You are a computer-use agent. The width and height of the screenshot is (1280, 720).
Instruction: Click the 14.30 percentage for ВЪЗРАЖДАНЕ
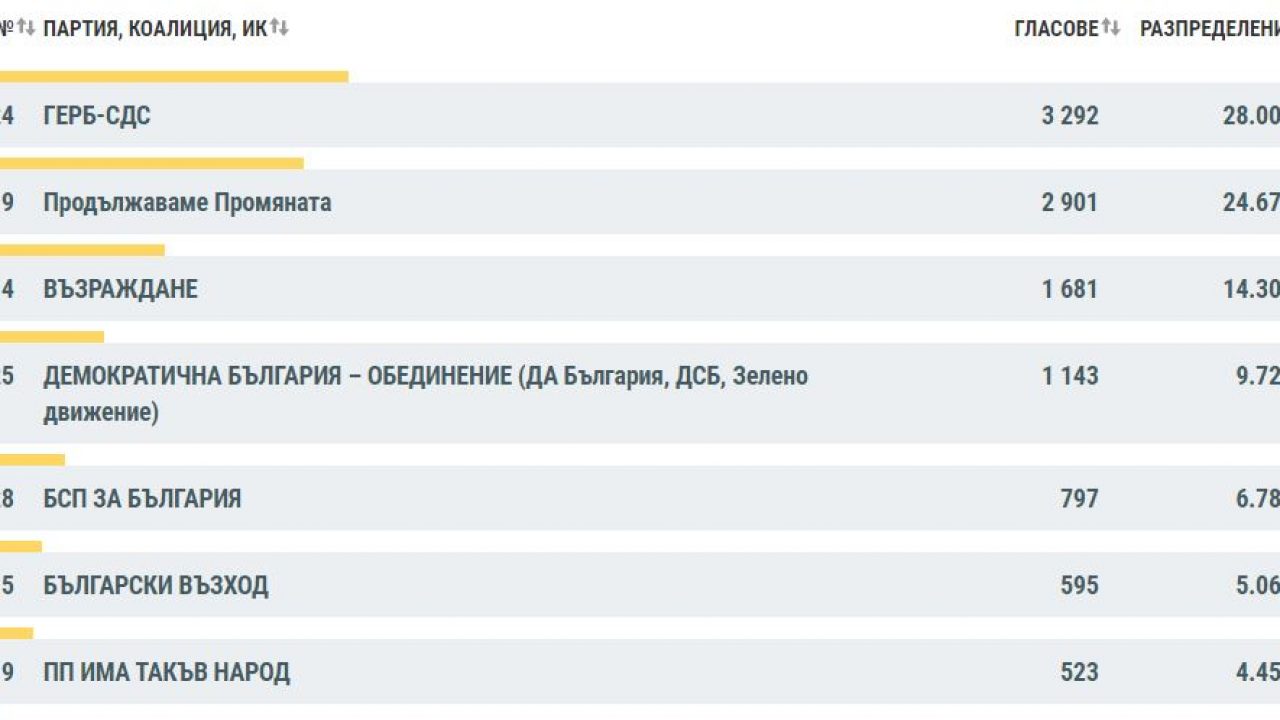tap(1250, 290)
